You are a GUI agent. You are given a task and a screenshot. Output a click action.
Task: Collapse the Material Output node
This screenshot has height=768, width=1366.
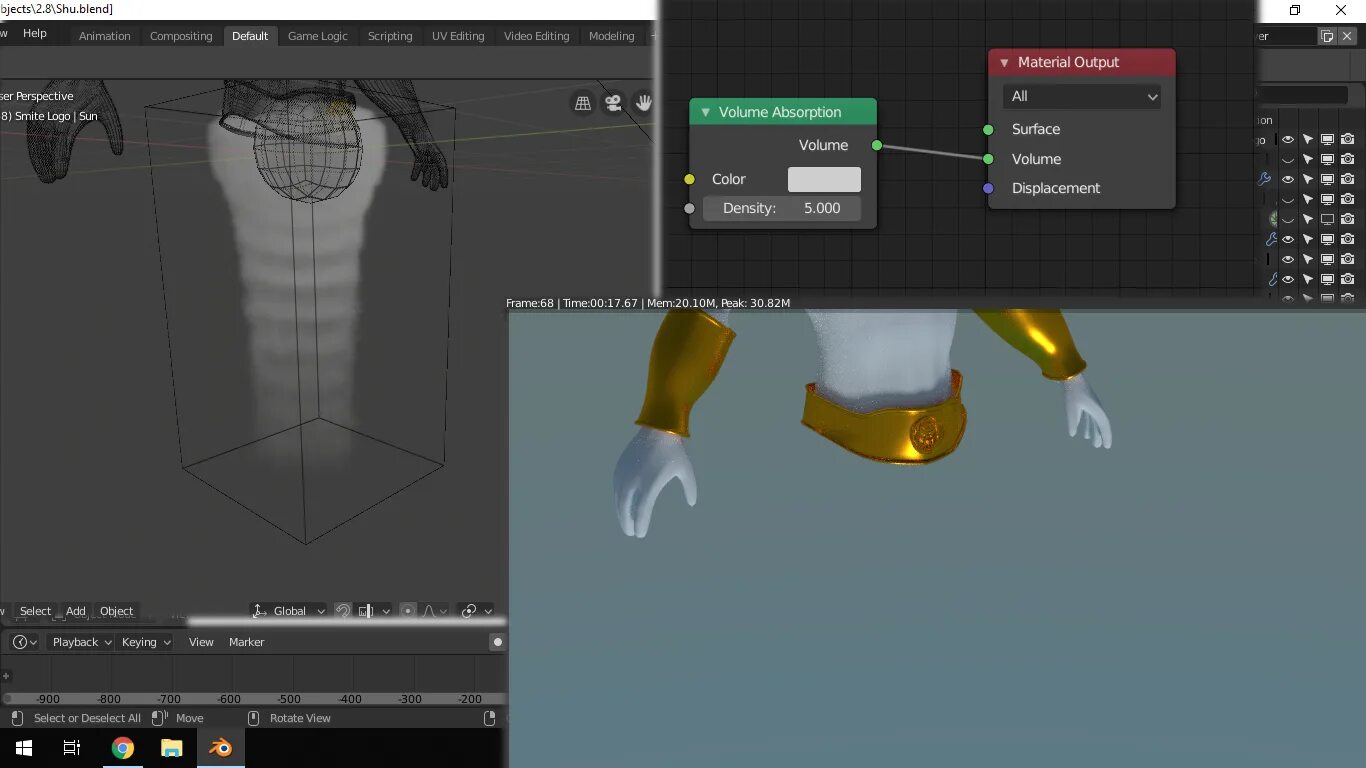click(x=1004, y=62)
